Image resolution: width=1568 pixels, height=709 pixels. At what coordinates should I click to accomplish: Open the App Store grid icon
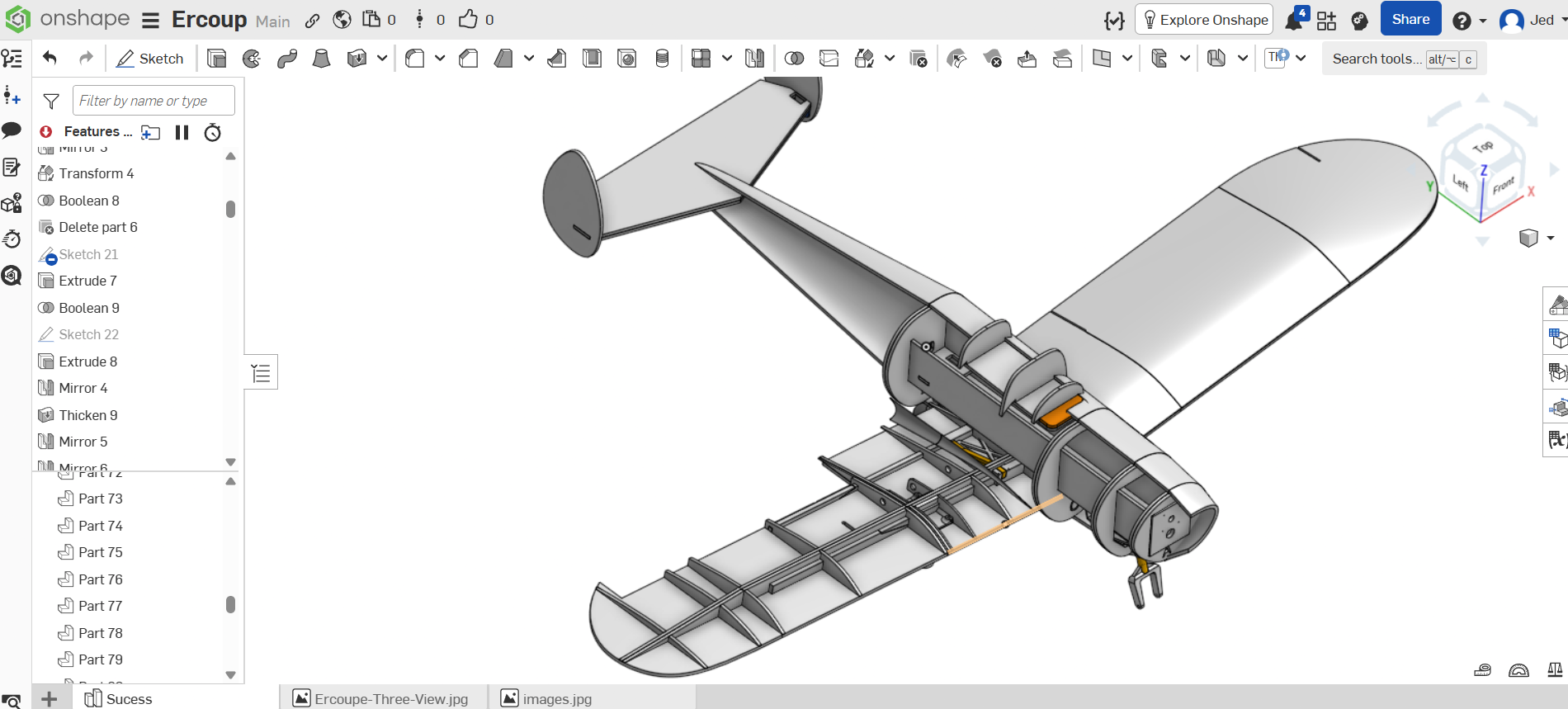click(x=1326, y=21)
